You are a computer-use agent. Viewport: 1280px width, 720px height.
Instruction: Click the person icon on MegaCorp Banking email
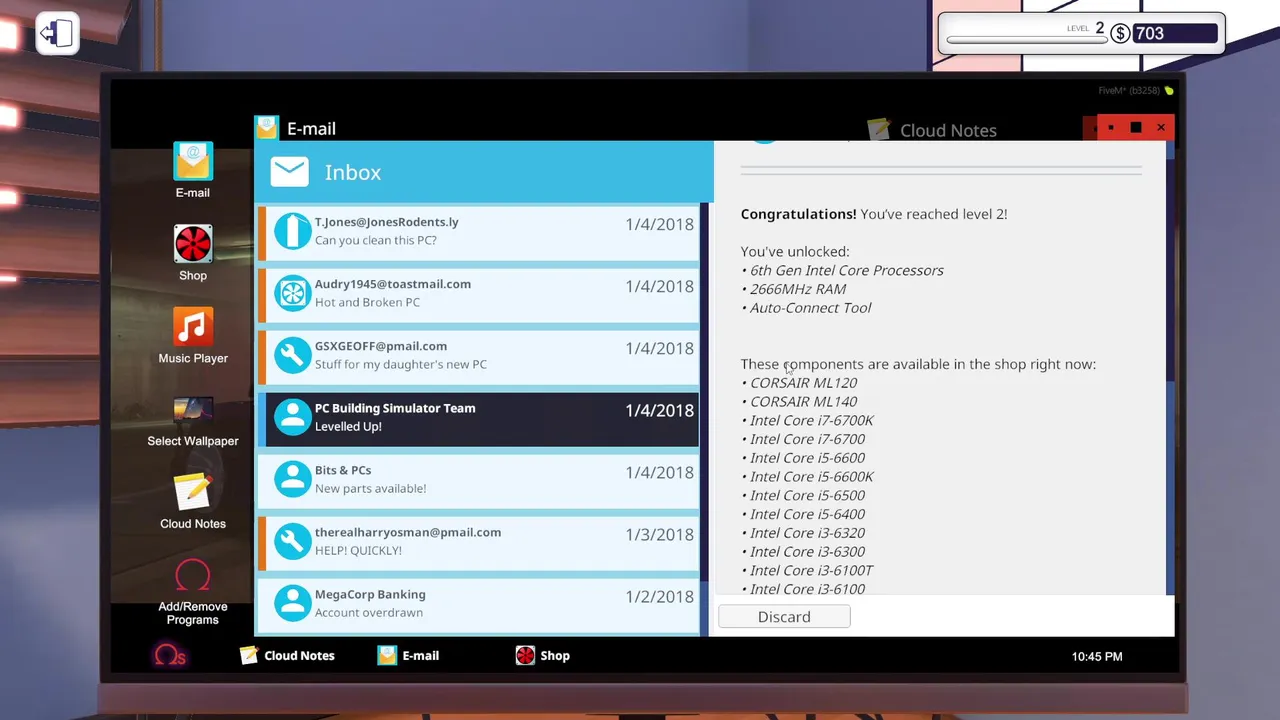coord(293,604)
